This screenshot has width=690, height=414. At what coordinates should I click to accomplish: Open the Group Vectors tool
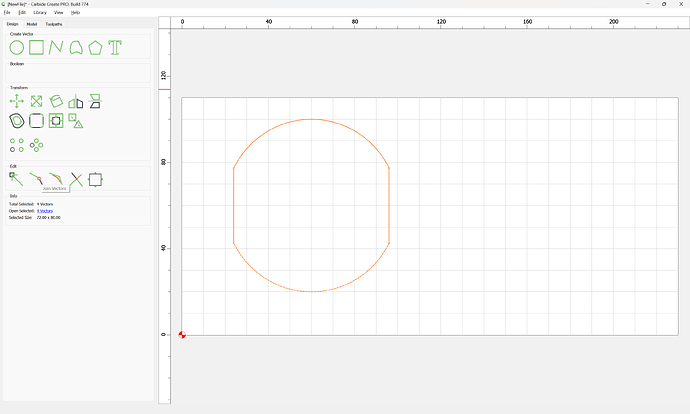pyautogui.click(x=76, y=121)
